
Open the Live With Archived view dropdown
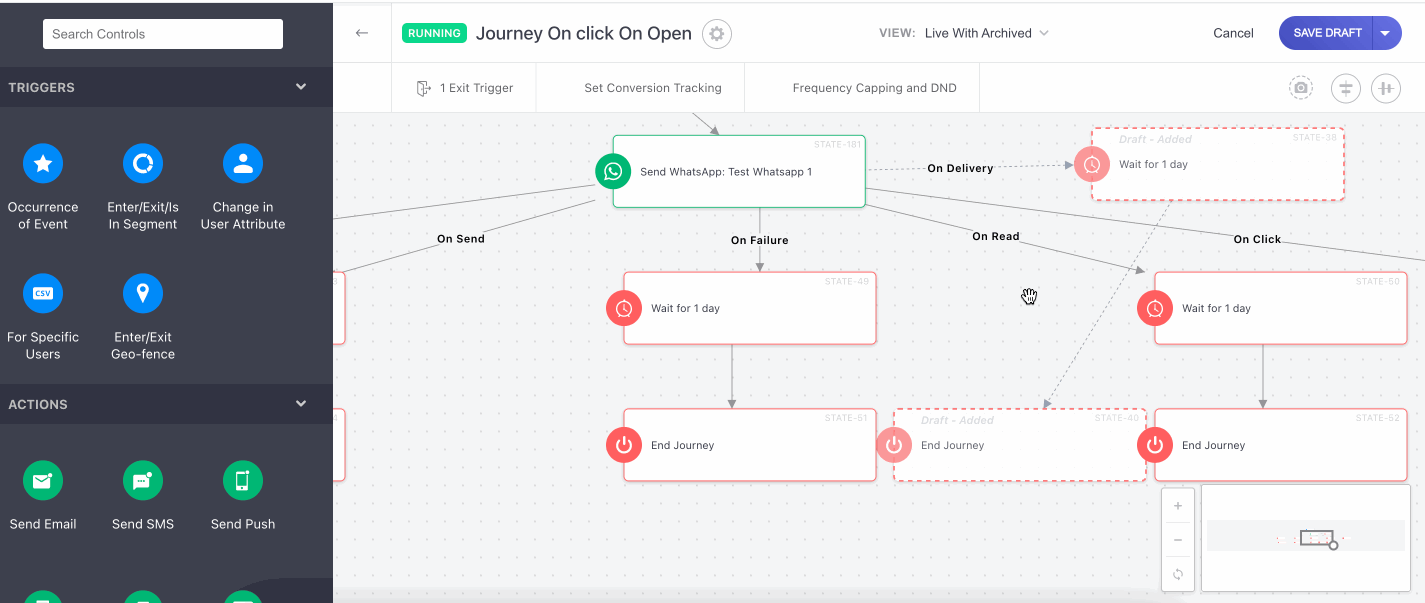[x=987, y=33]
